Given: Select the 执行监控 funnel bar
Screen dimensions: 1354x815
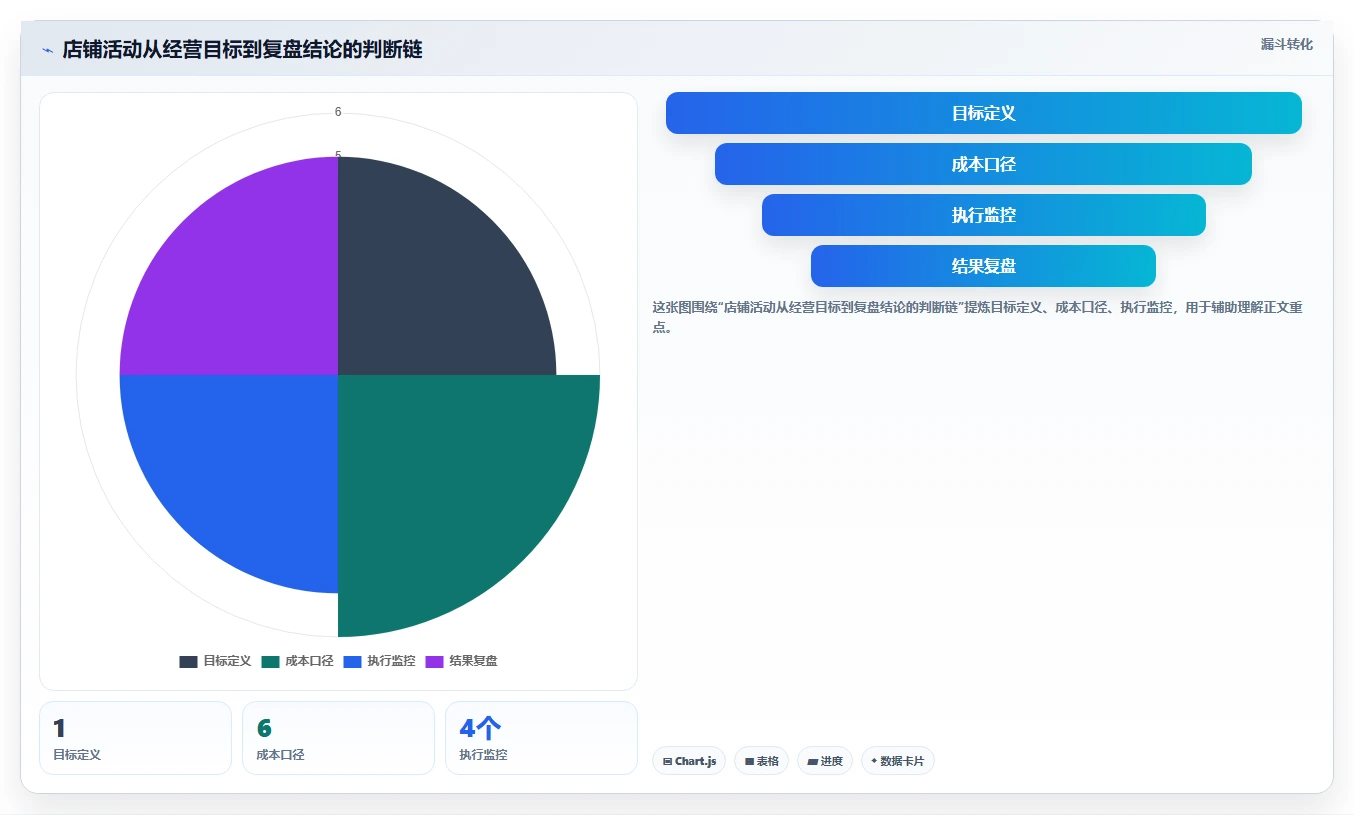Looking at the screenshot, I should pos(984,215).
